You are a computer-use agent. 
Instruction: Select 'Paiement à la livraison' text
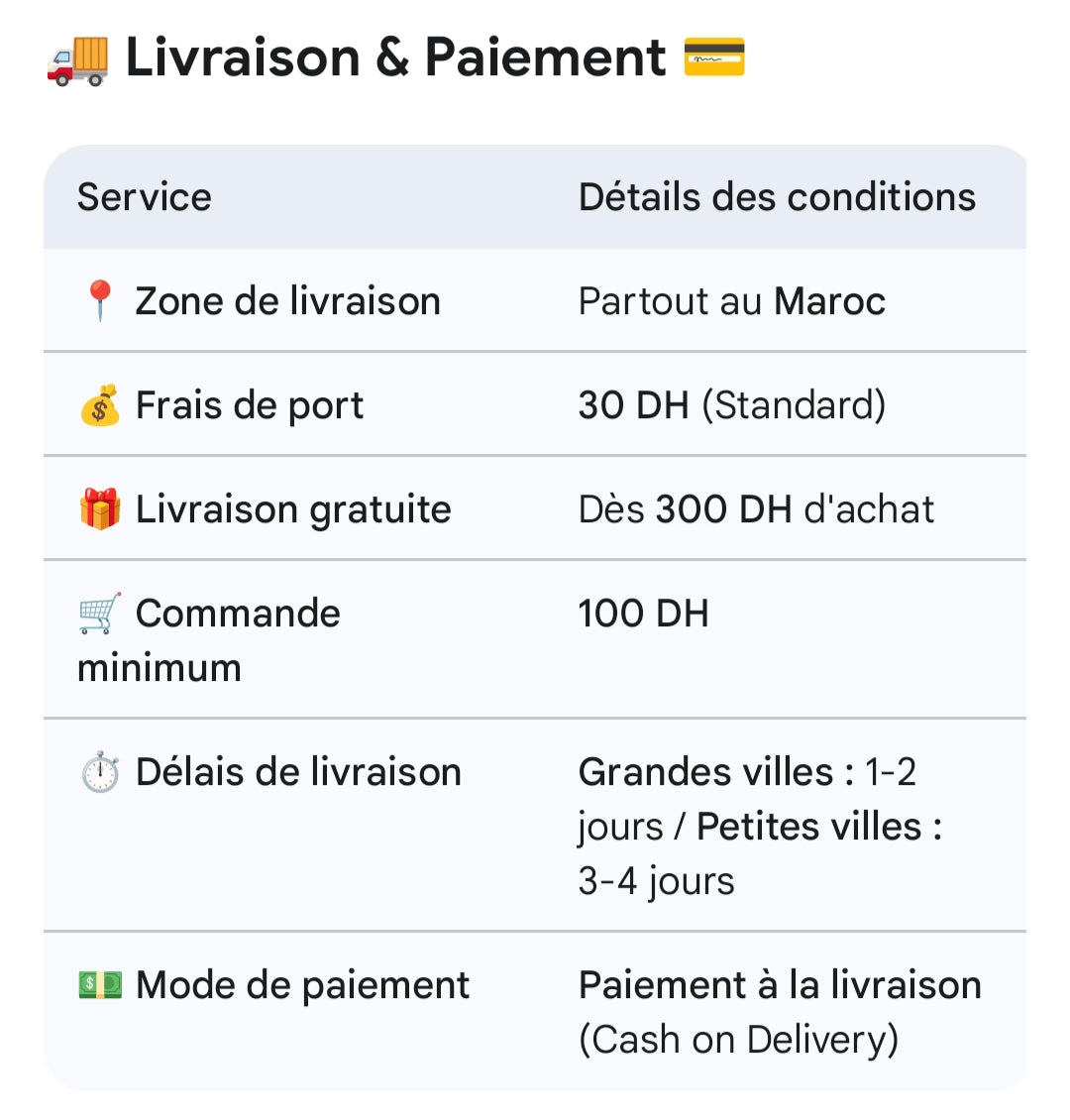780,985
